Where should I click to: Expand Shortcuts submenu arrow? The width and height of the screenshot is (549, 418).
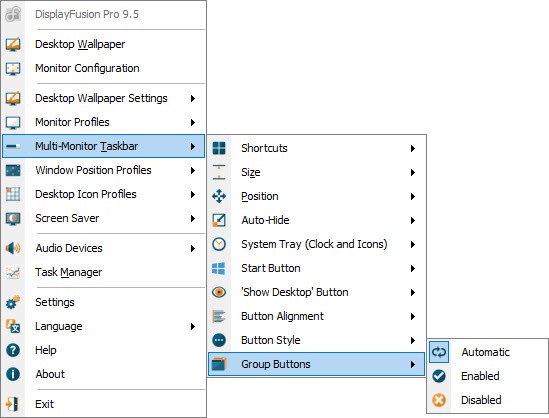pos(413,148)
